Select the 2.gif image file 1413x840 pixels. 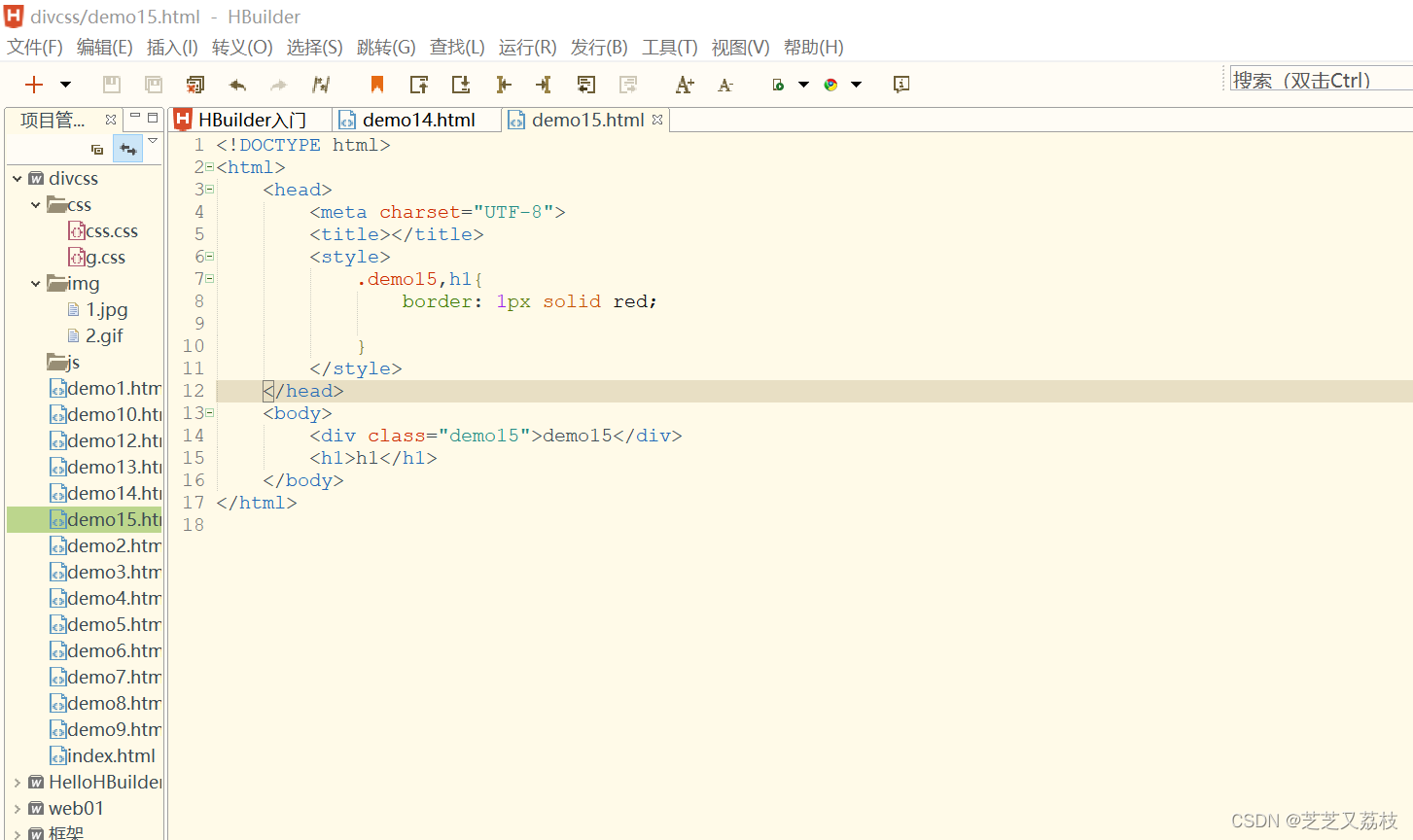[x=95, y=336]
